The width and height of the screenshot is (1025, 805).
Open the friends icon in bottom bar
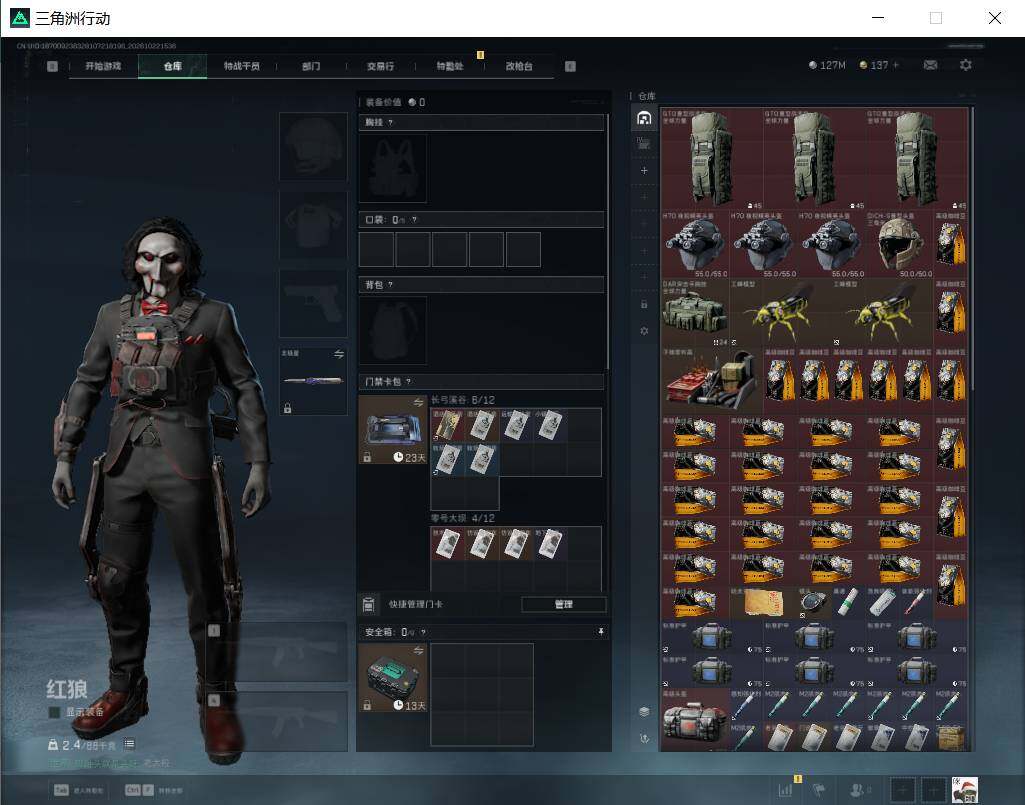coord(857,790)
